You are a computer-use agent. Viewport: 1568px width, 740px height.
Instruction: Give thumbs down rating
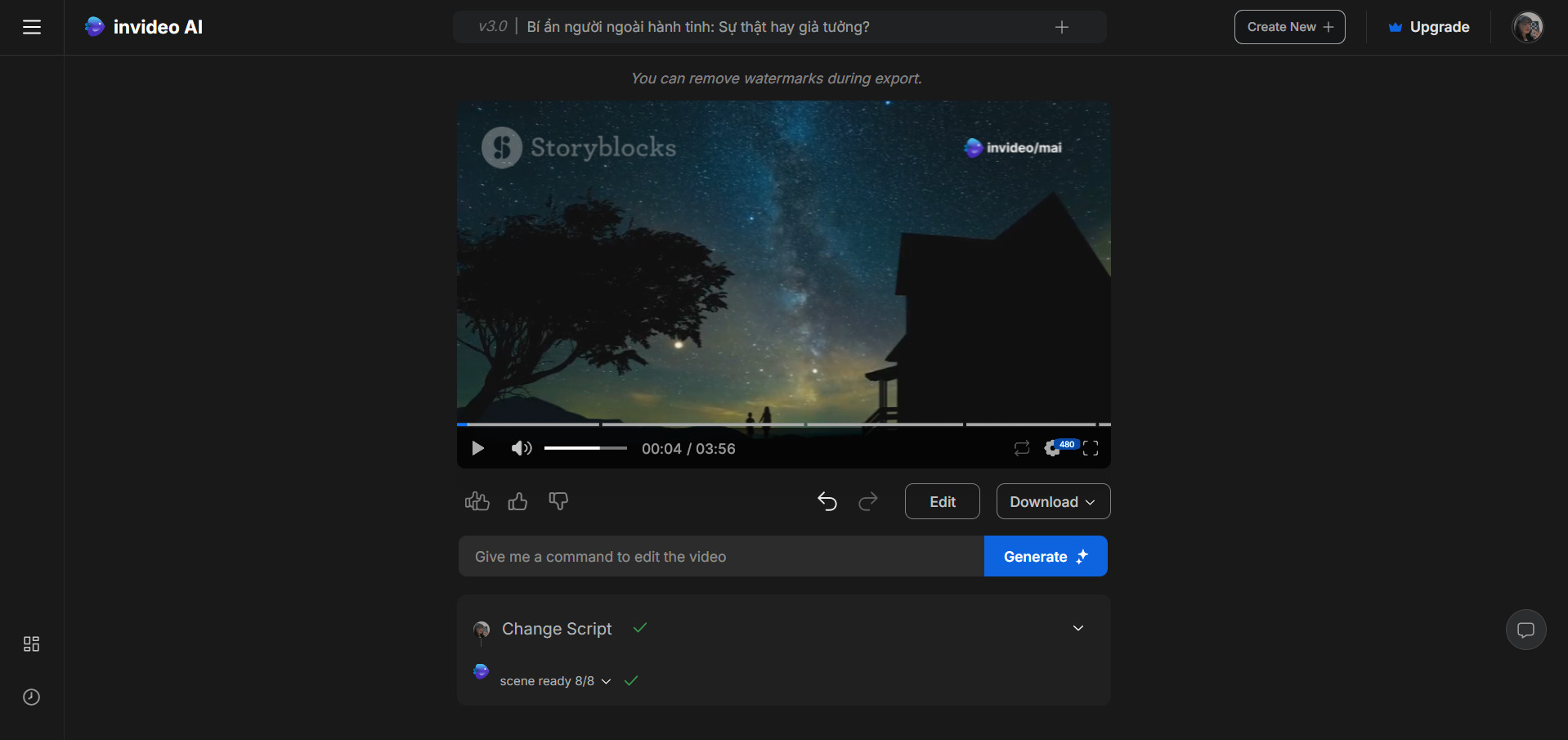(x=558, y=501)
